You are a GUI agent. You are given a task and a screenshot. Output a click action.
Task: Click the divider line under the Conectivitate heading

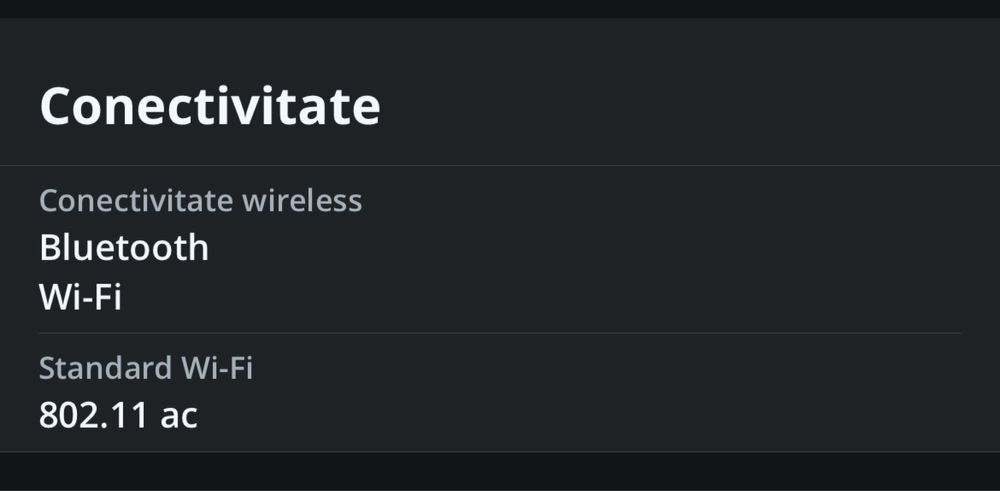pos(500,165)
